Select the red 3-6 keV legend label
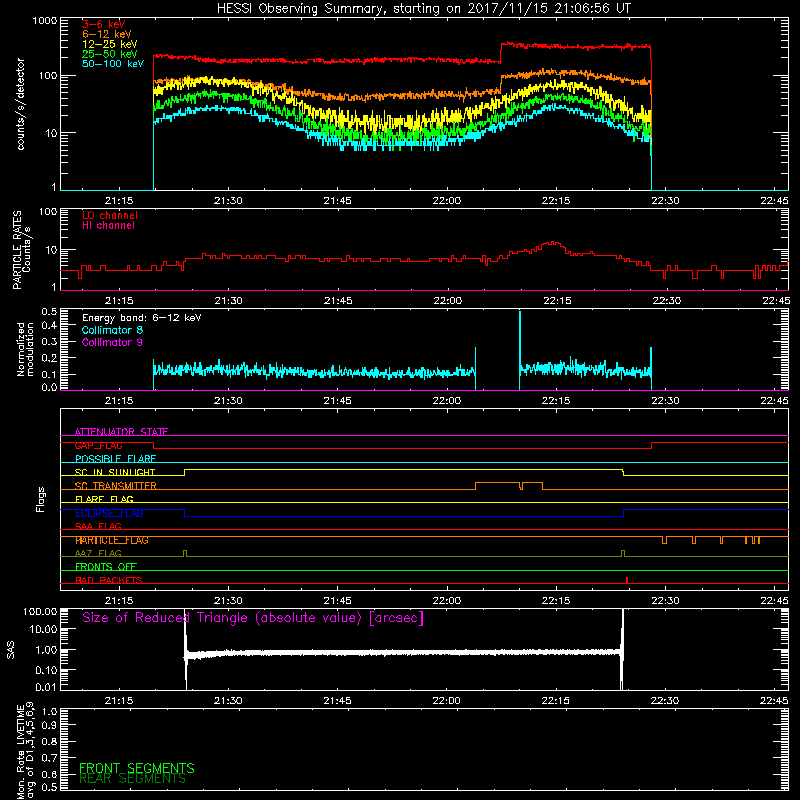Image resolution: width=800 pixels, height=800 pixels. point(104,24)
